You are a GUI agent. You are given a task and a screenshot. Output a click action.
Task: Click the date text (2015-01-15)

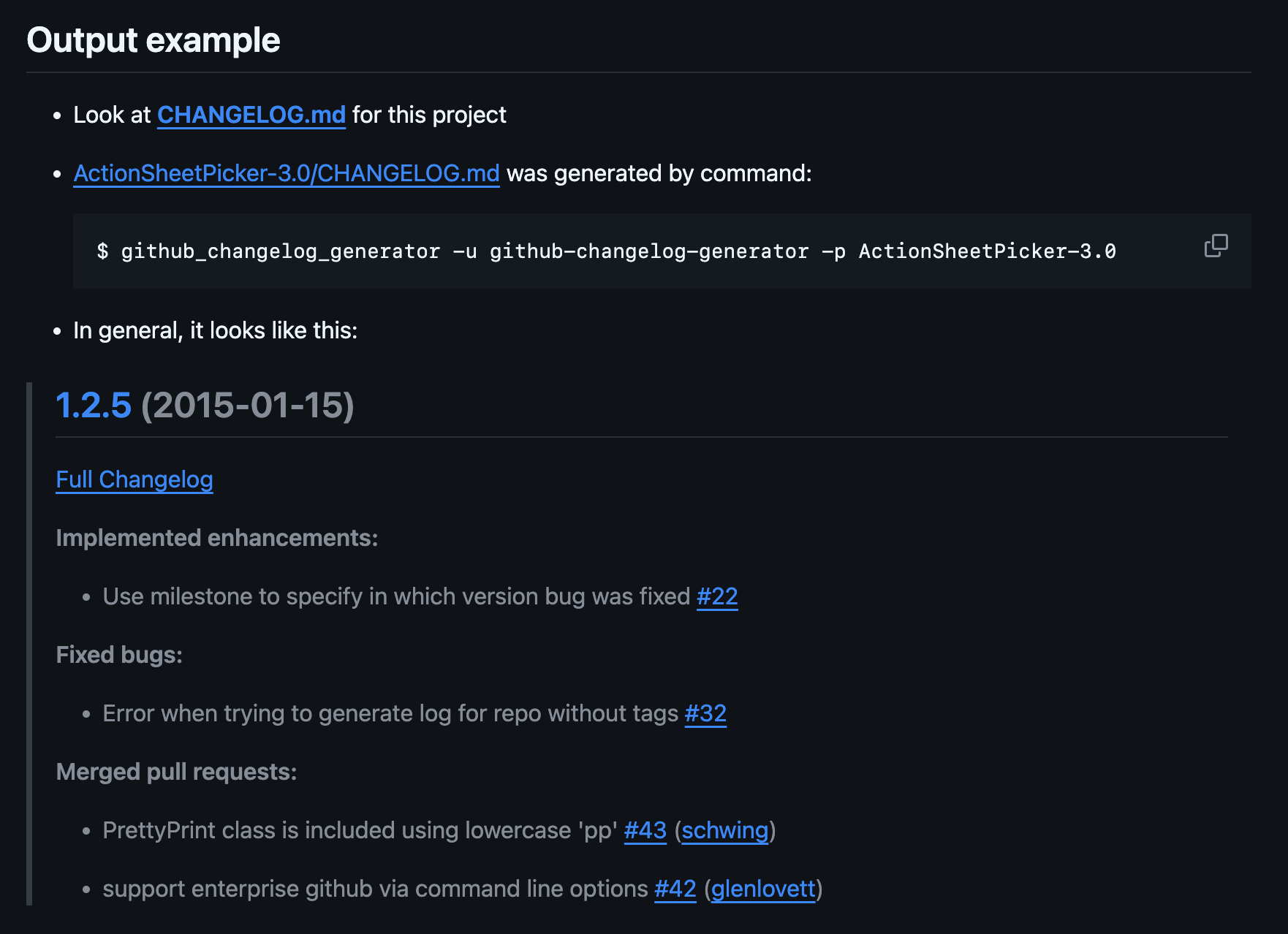coord(247,407)
